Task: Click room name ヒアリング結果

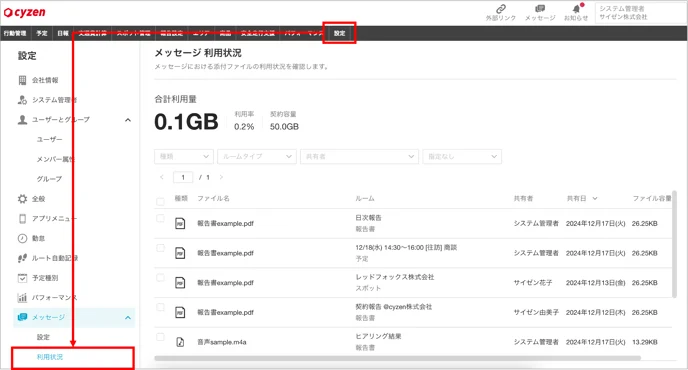Action: tap(378, 336)
